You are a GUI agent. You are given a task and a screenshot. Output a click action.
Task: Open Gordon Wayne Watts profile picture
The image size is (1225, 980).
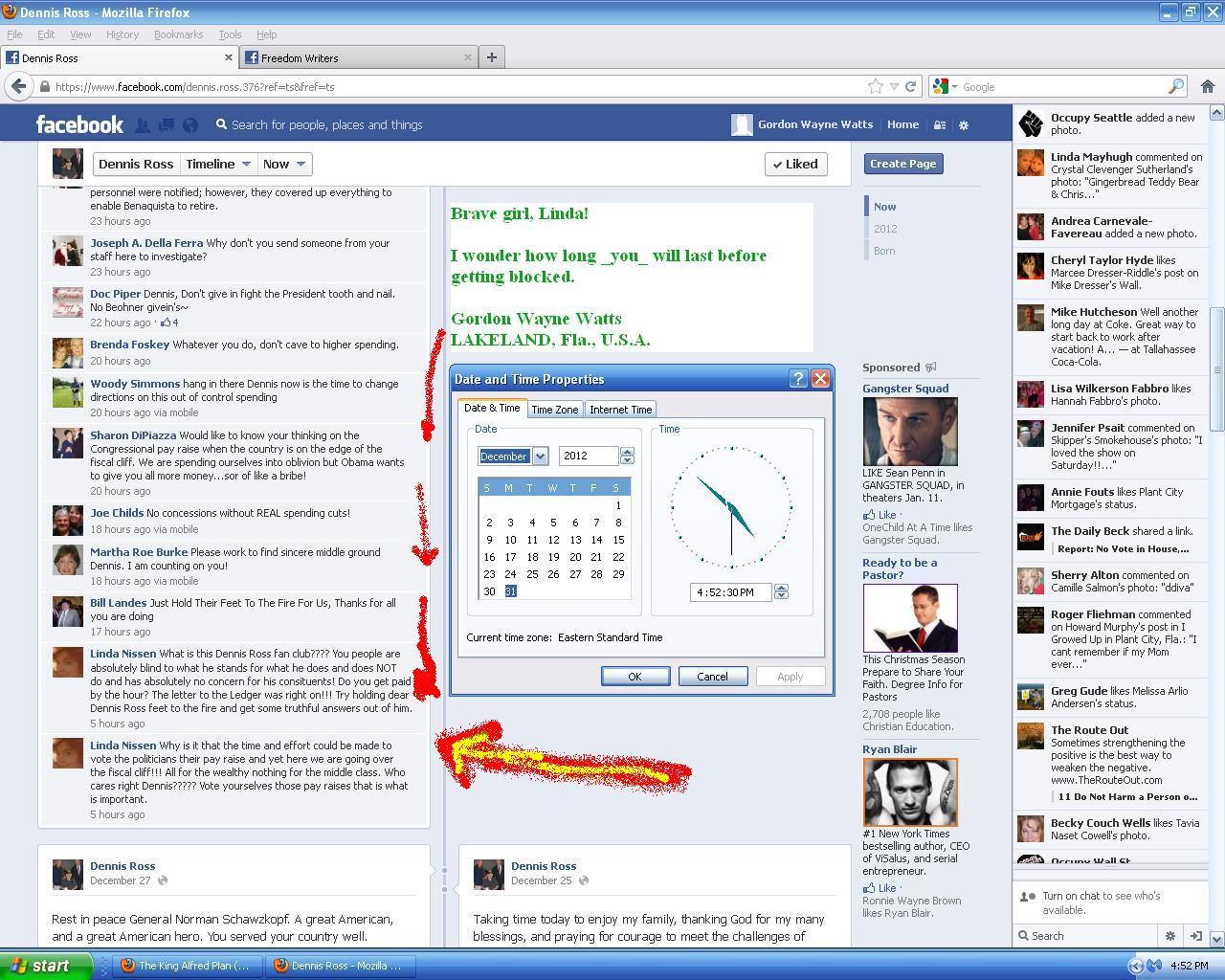742,124
